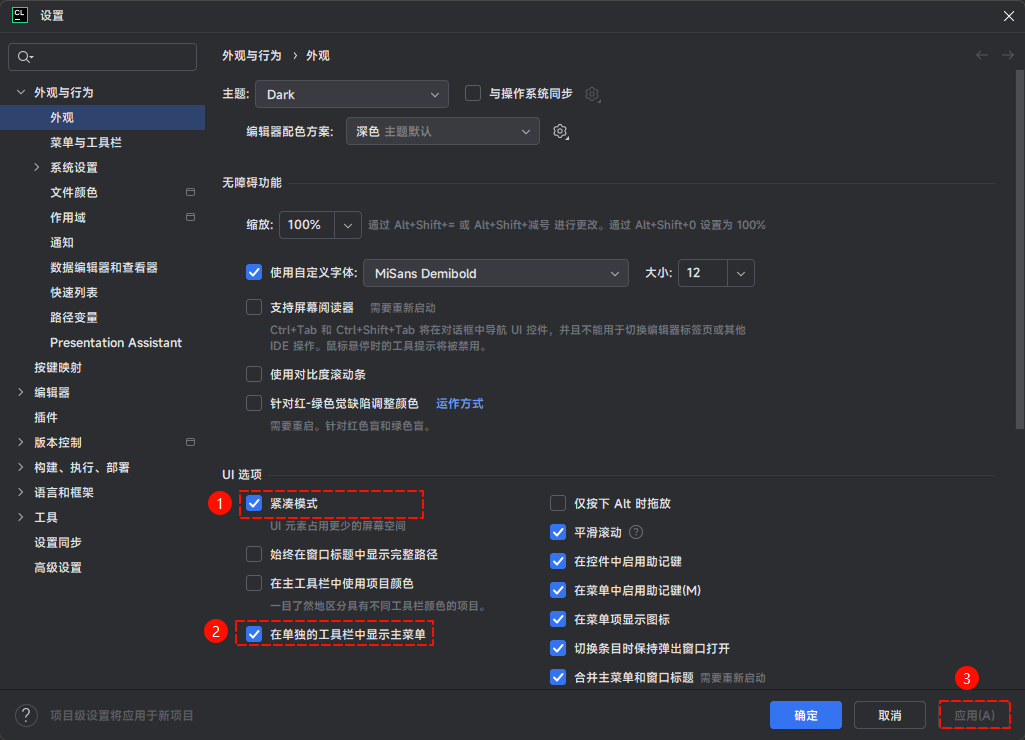Select 插件 in the settings sidebar
This screenshot has width=1025, height=740.
point(44,417)
